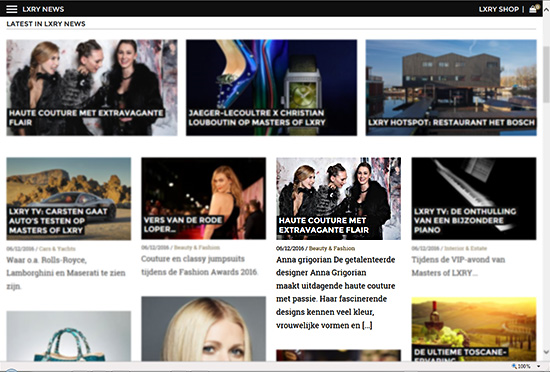The width and height of the screenshot is (550, 372).
Task: Open top Haute Couture met Extravagante Flair banner
Action: pos(92,88)
